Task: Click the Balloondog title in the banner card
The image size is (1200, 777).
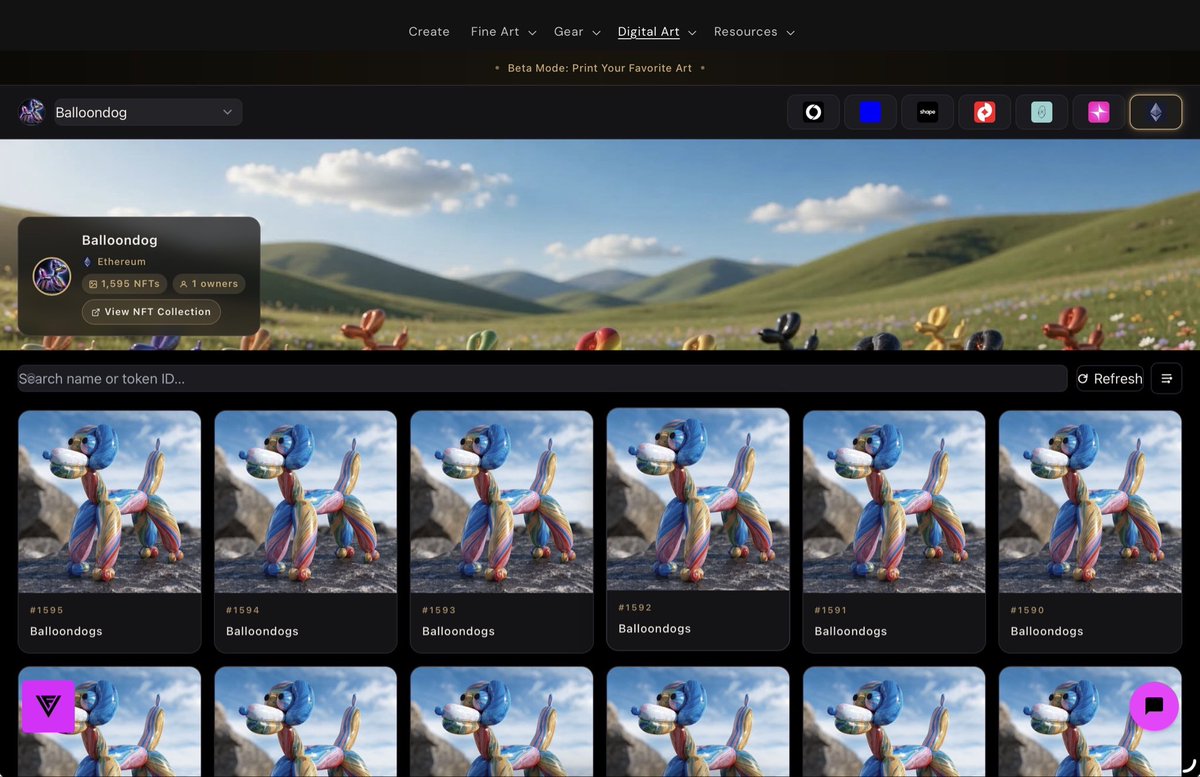Action: pos(119,240)
